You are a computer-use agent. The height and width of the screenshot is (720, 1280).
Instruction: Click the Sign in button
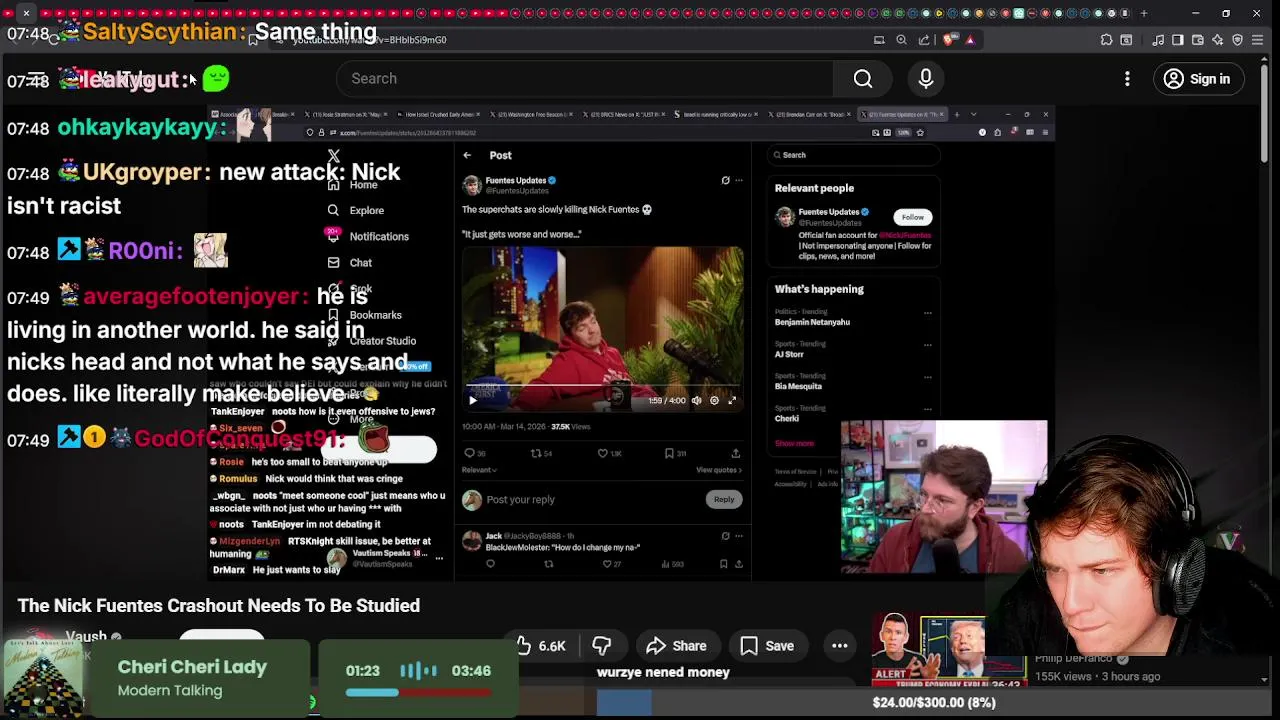pos(1198,79)
